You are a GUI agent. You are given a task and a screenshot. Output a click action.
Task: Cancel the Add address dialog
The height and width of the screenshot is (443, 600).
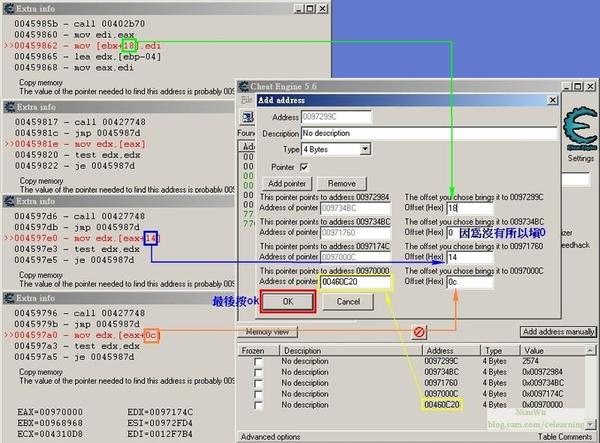click(x=348, y=301)
